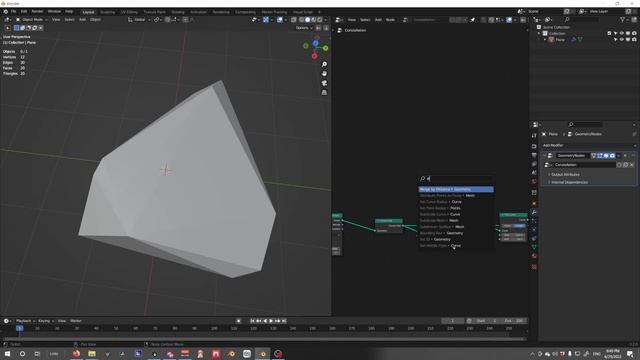
Task: Toggle modifier show in viewport button
Action: 606,156
